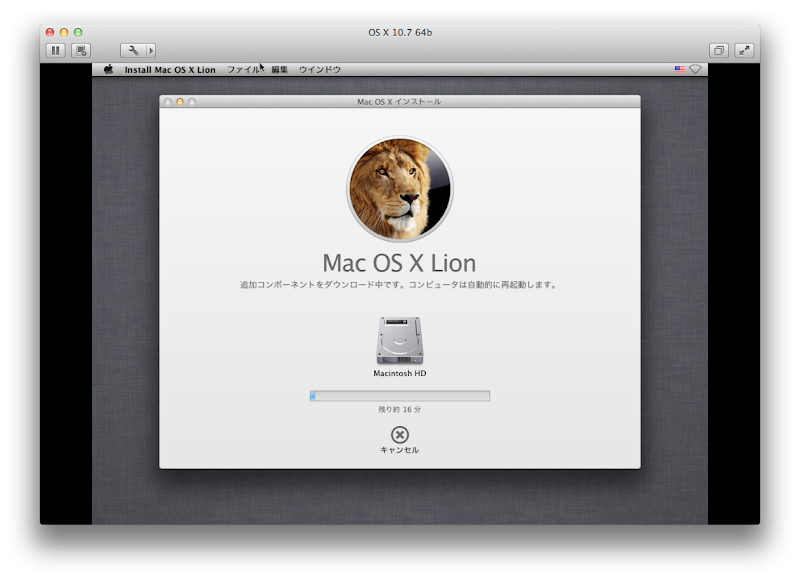Screen dimensions: 800x580
Task: Click the Wi-Fi status icon
Action: pos(695,69)
